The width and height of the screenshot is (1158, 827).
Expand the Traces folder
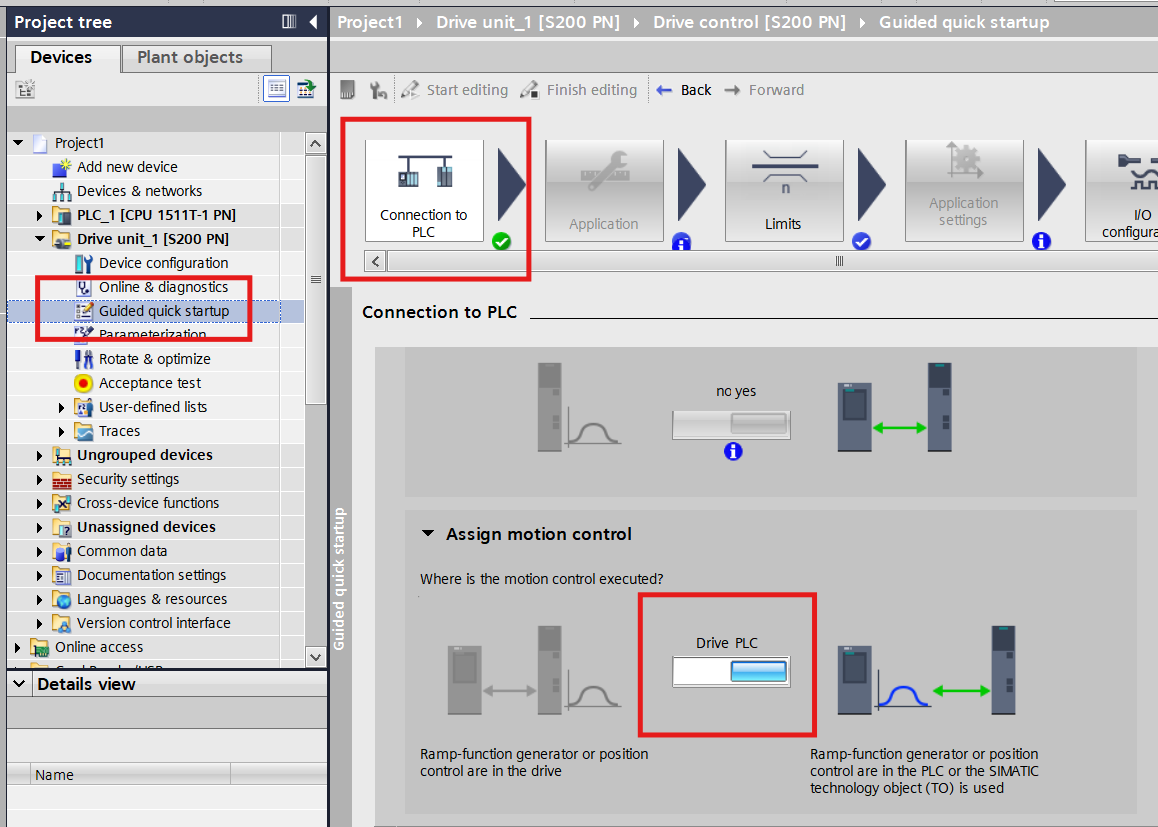pos(62,431)
